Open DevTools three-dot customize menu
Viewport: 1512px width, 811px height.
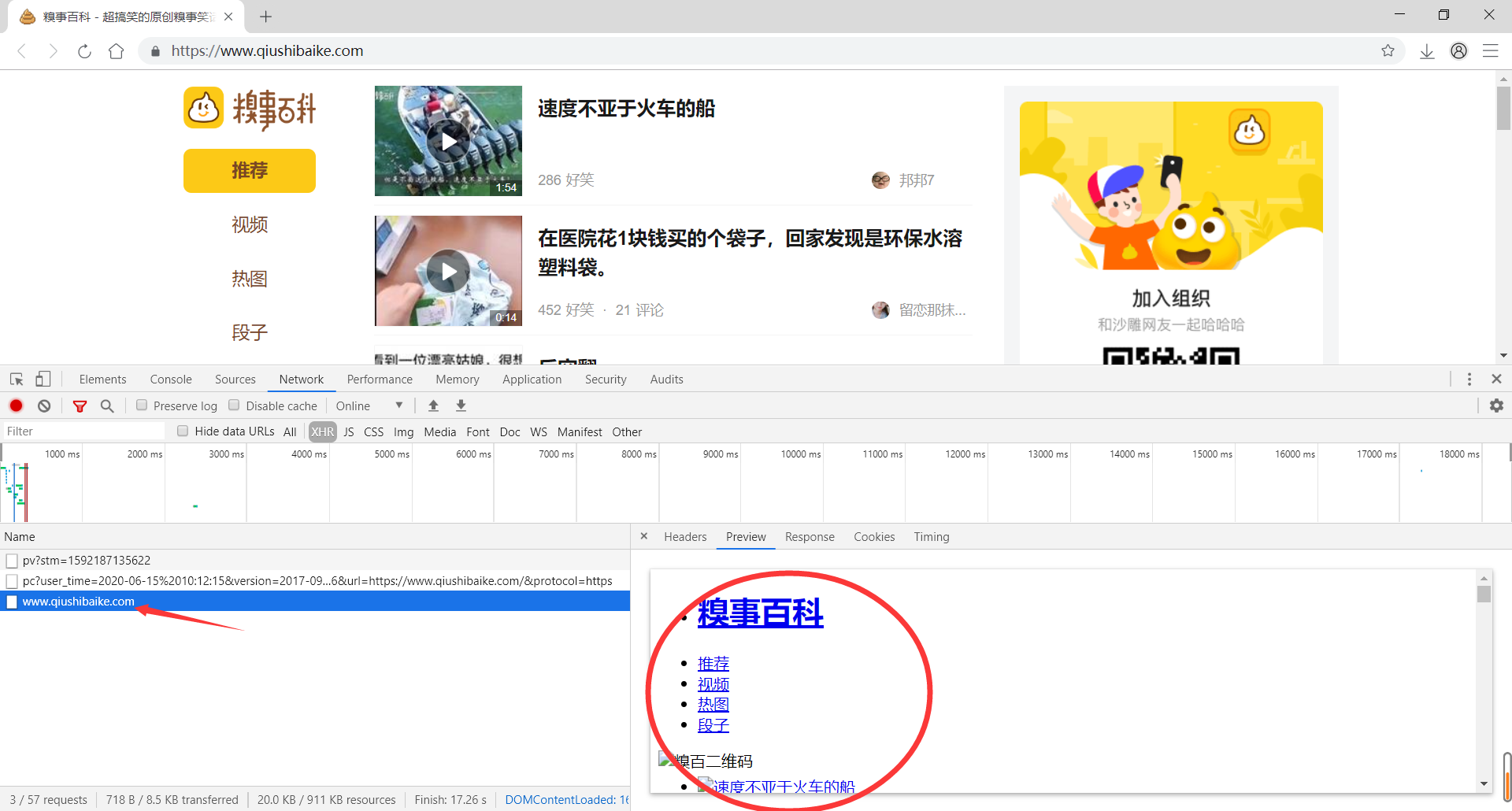pos(1469,380)
